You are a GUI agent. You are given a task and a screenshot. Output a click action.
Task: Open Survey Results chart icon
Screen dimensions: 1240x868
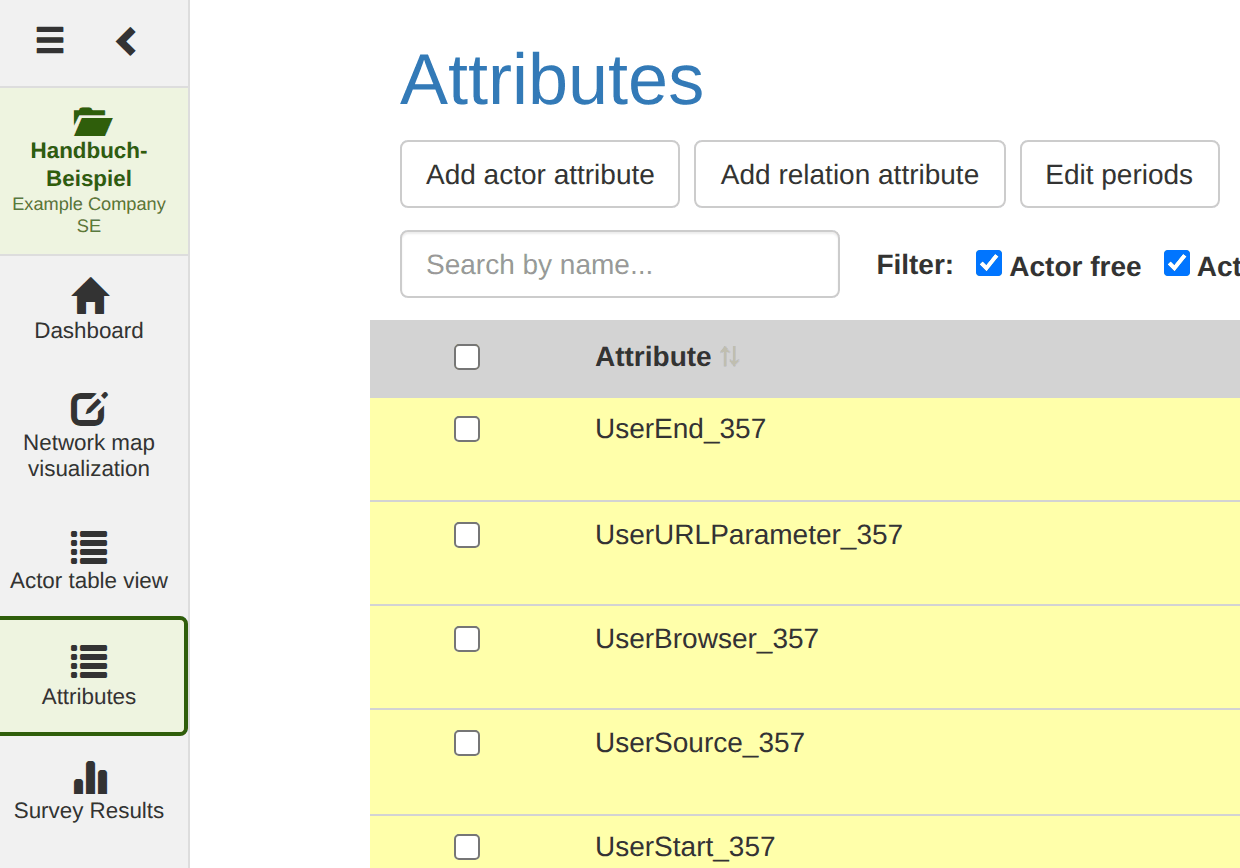tap(90, 778)
